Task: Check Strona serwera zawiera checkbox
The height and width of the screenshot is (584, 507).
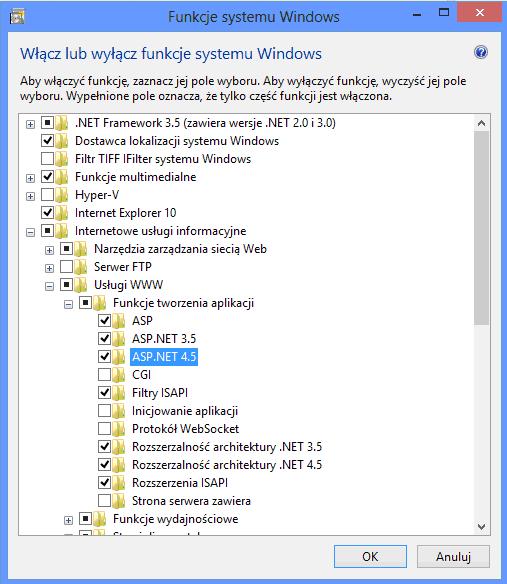Action: click(x=104, y=501)
